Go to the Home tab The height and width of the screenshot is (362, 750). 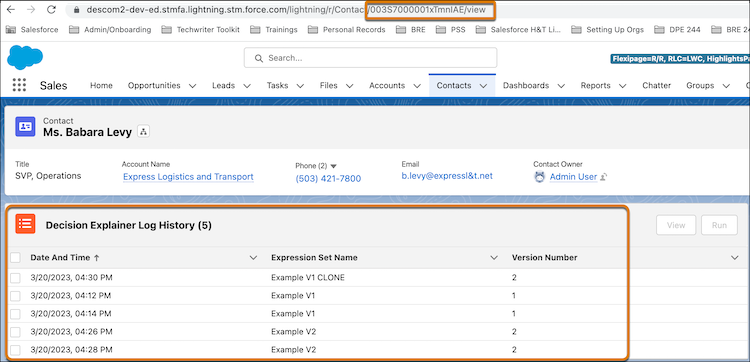(x=101, y=86)
